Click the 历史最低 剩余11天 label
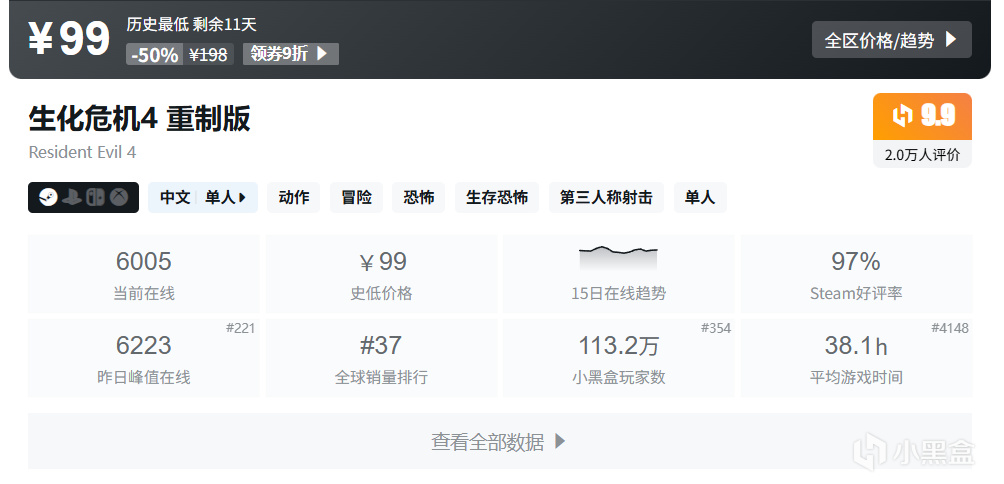The height and width of the screenshot is (484, 1004). pyautogui.click(x=191, y=24)
